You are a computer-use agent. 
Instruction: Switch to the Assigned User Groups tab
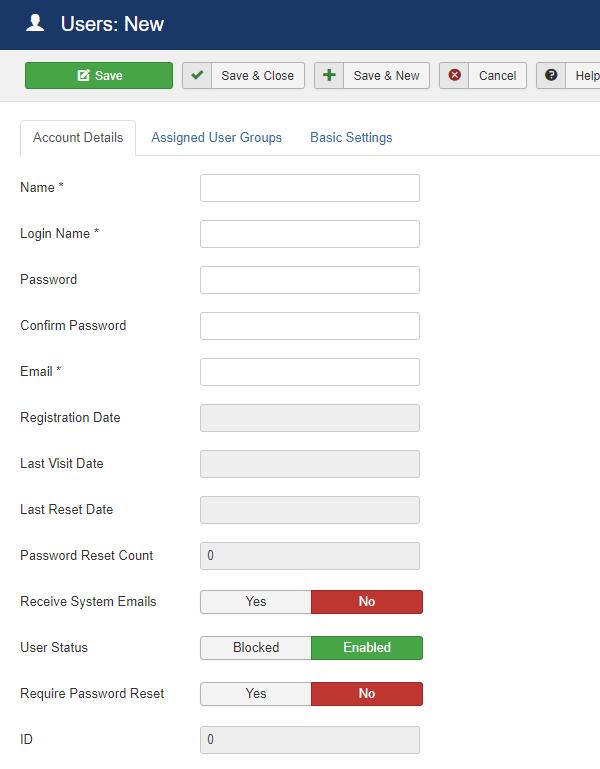click(x=216, y=138)
